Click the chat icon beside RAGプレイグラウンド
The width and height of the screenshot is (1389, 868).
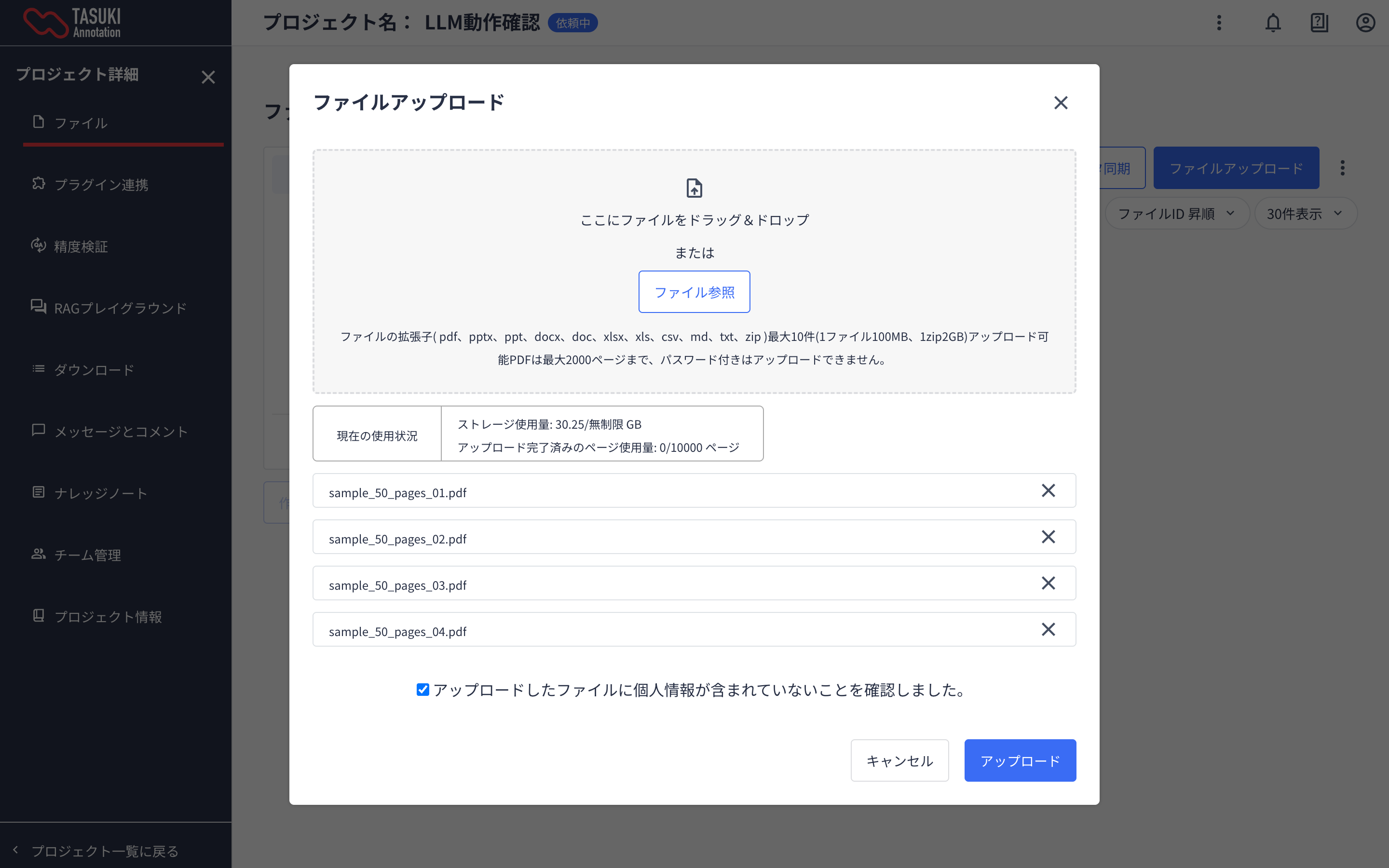pyautogui.click(x=39, y=307)
